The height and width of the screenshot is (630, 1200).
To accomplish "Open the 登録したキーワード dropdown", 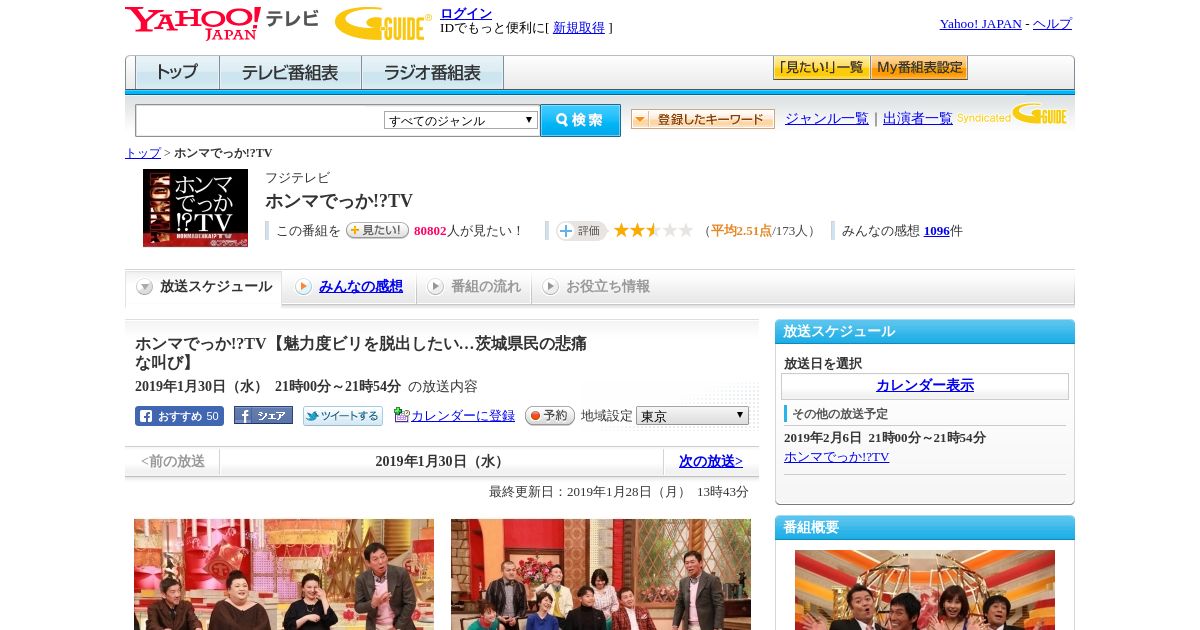I will pyautogui.click(x=703, y=119).
